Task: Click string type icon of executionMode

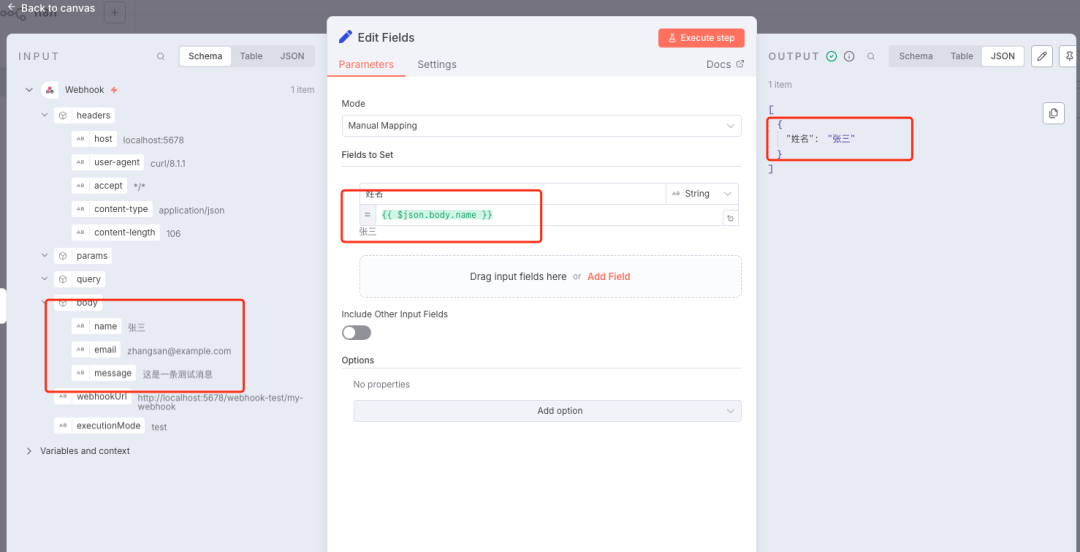Action: (63, 426)
